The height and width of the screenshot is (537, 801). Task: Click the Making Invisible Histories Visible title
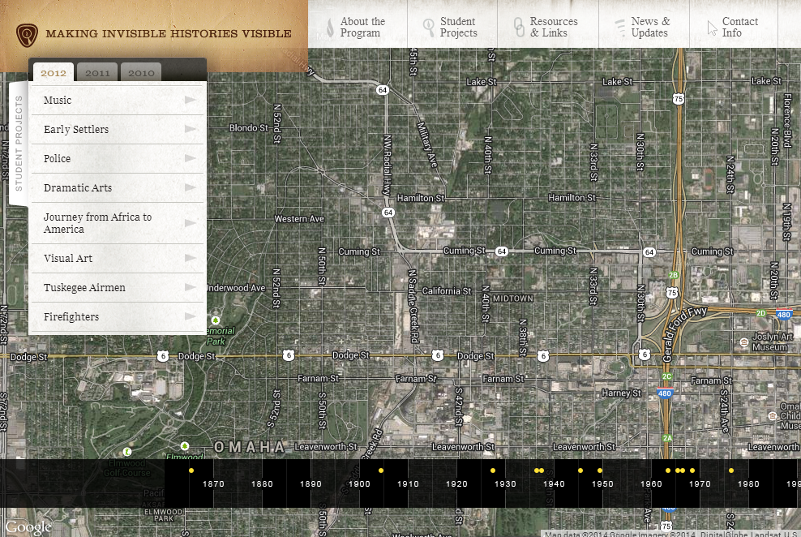coord(169,34)
